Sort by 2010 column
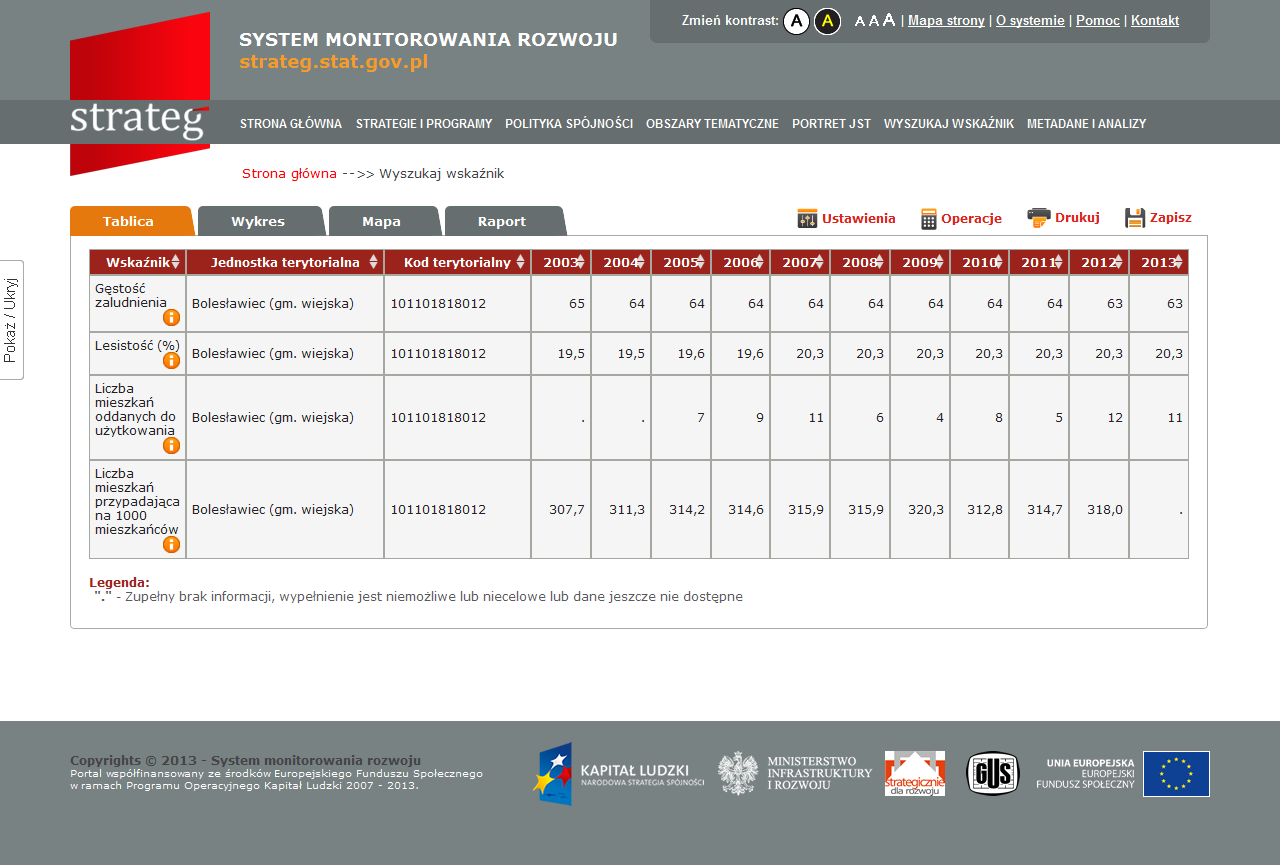This screenshot has width=1280, height=865. (x=979, y=262)
